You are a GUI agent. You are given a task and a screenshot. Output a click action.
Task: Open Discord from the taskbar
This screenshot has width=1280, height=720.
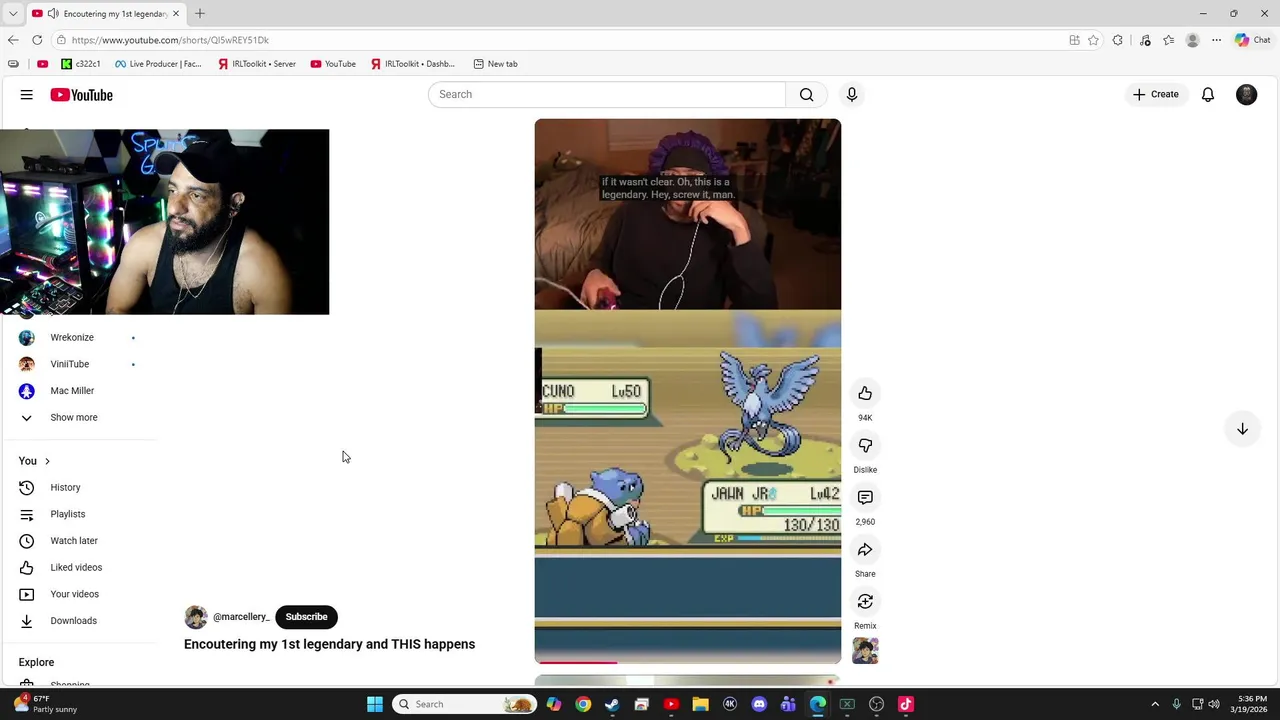pyautogui.click(x=759, y=704)
